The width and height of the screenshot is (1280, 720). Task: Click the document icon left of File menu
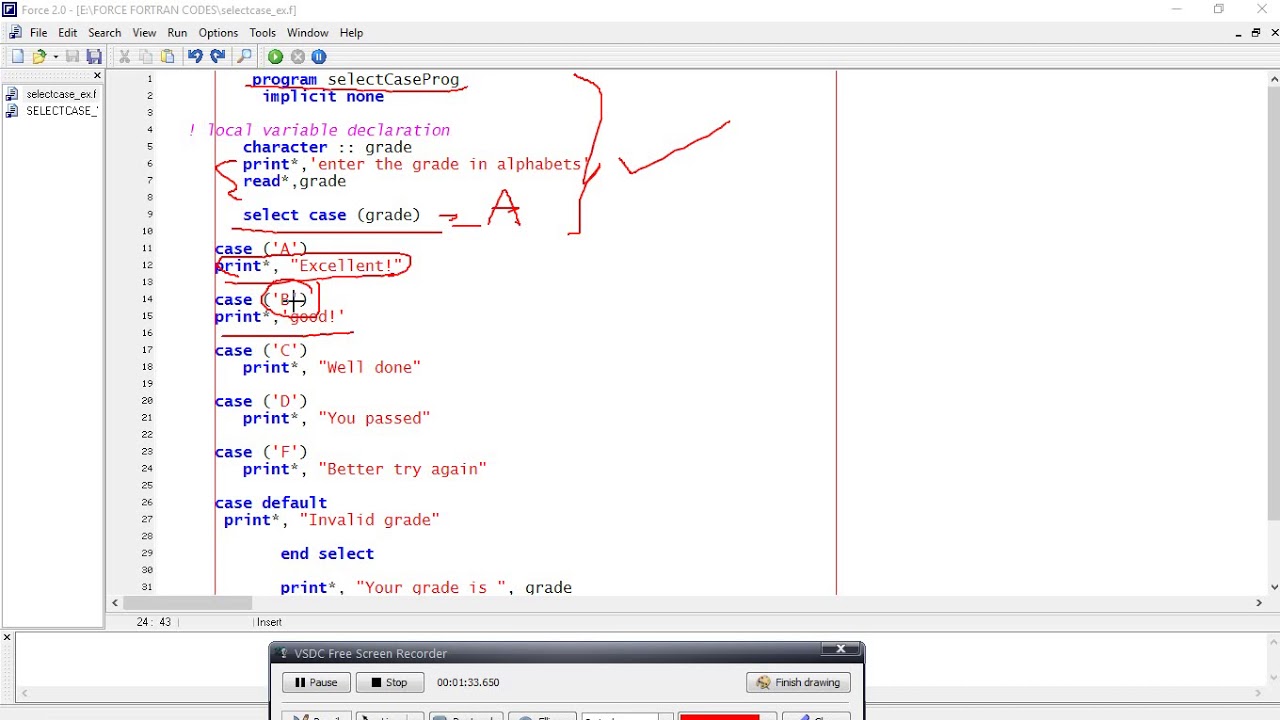(x=14, y=33)
